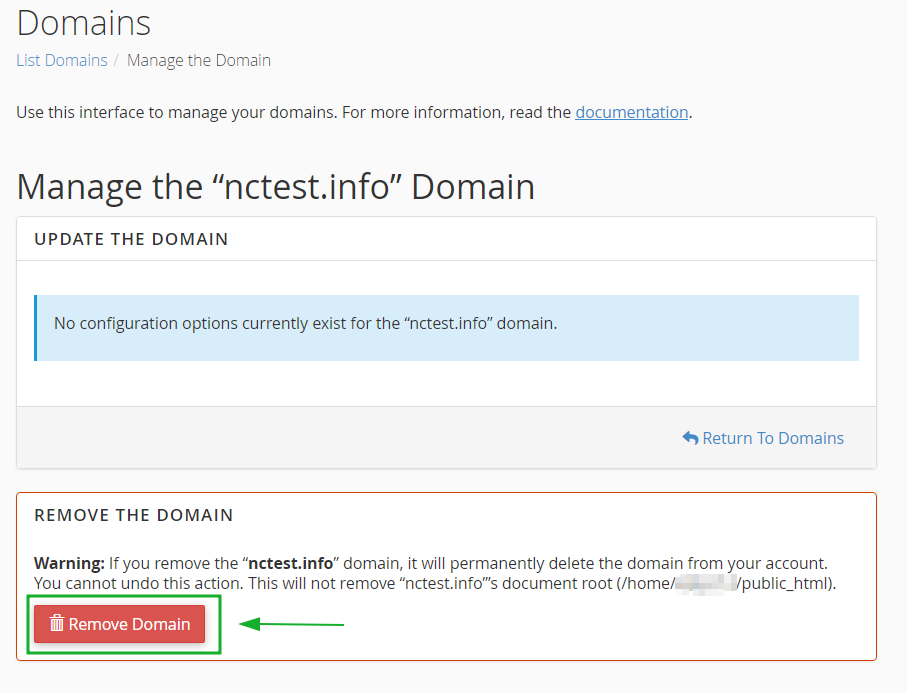The width and height of the screenshot is (907, 693).
Task: Open the List Domains breadcrumb link
Action: point(62,60)
